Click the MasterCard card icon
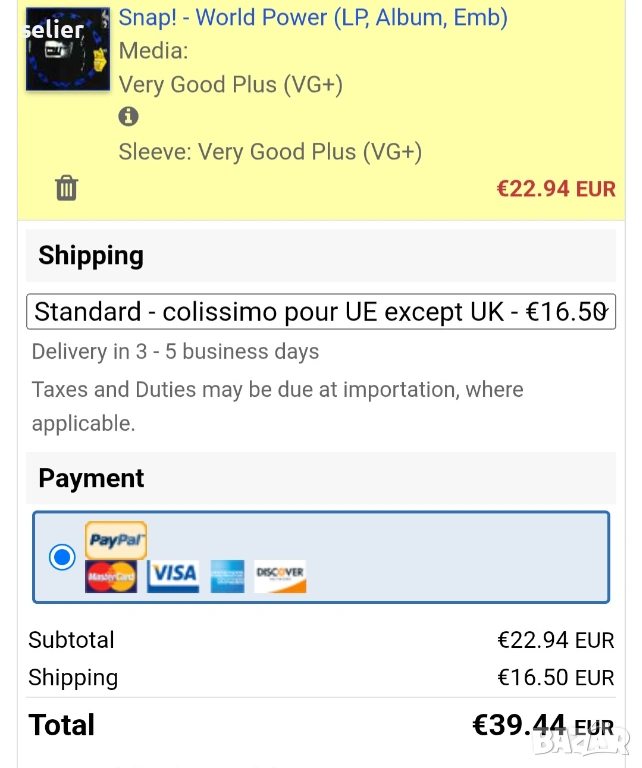The image size is (642, 768). (x=111, y=576)
